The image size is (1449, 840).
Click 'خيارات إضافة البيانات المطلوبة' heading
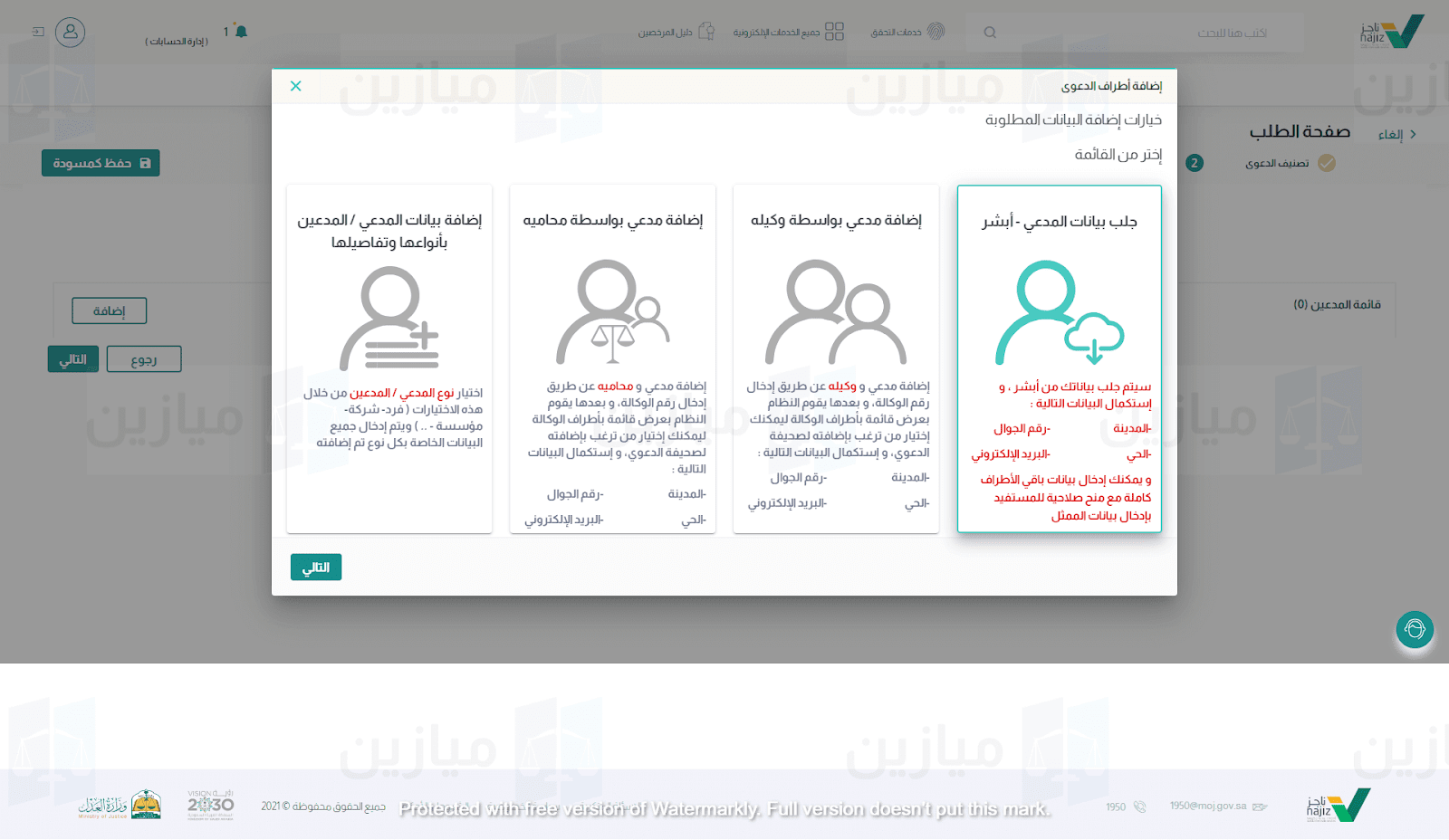pyautogui.click(x=1073, y=119)
